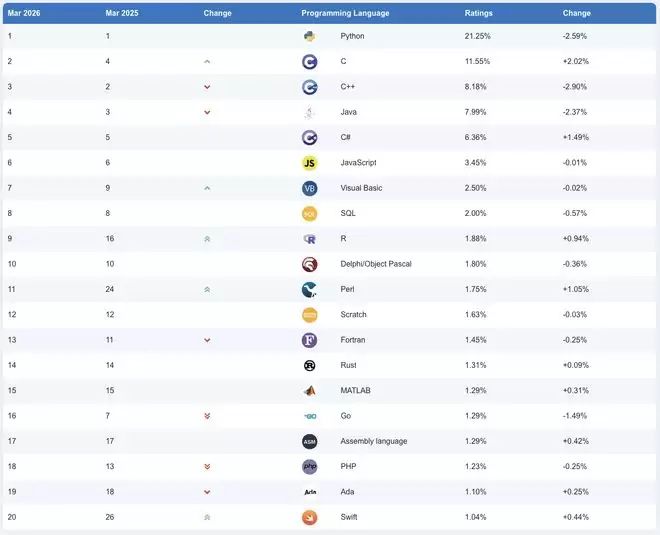This screenshot has height=535, width=660.
Task: Click the Rust gear logo icon
Action: point(310,365)
